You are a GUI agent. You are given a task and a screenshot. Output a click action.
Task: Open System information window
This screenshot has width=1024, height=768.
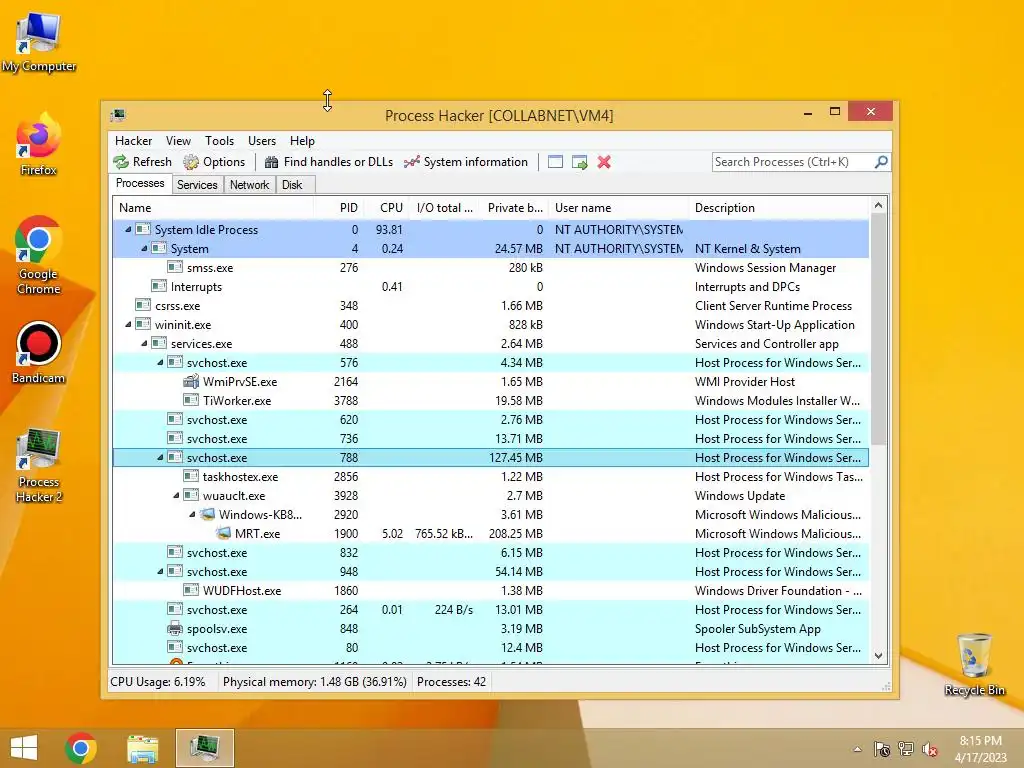[466, 162]
